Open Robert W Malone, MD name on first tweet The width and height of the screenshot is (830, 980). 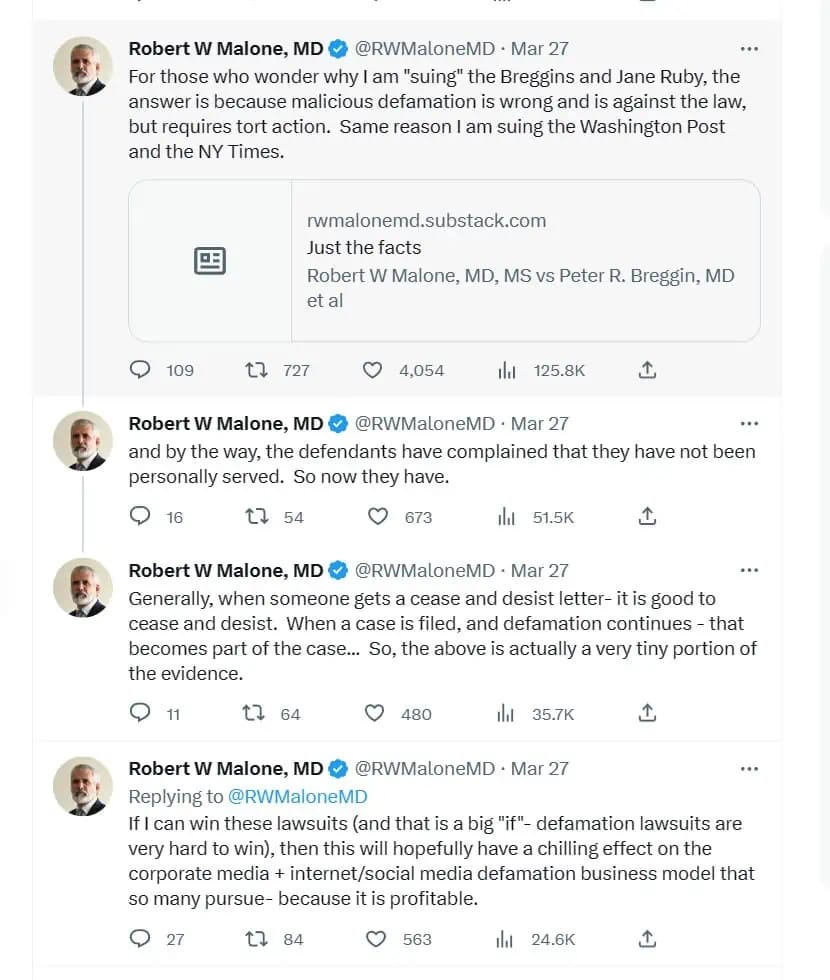pos(226,49)
